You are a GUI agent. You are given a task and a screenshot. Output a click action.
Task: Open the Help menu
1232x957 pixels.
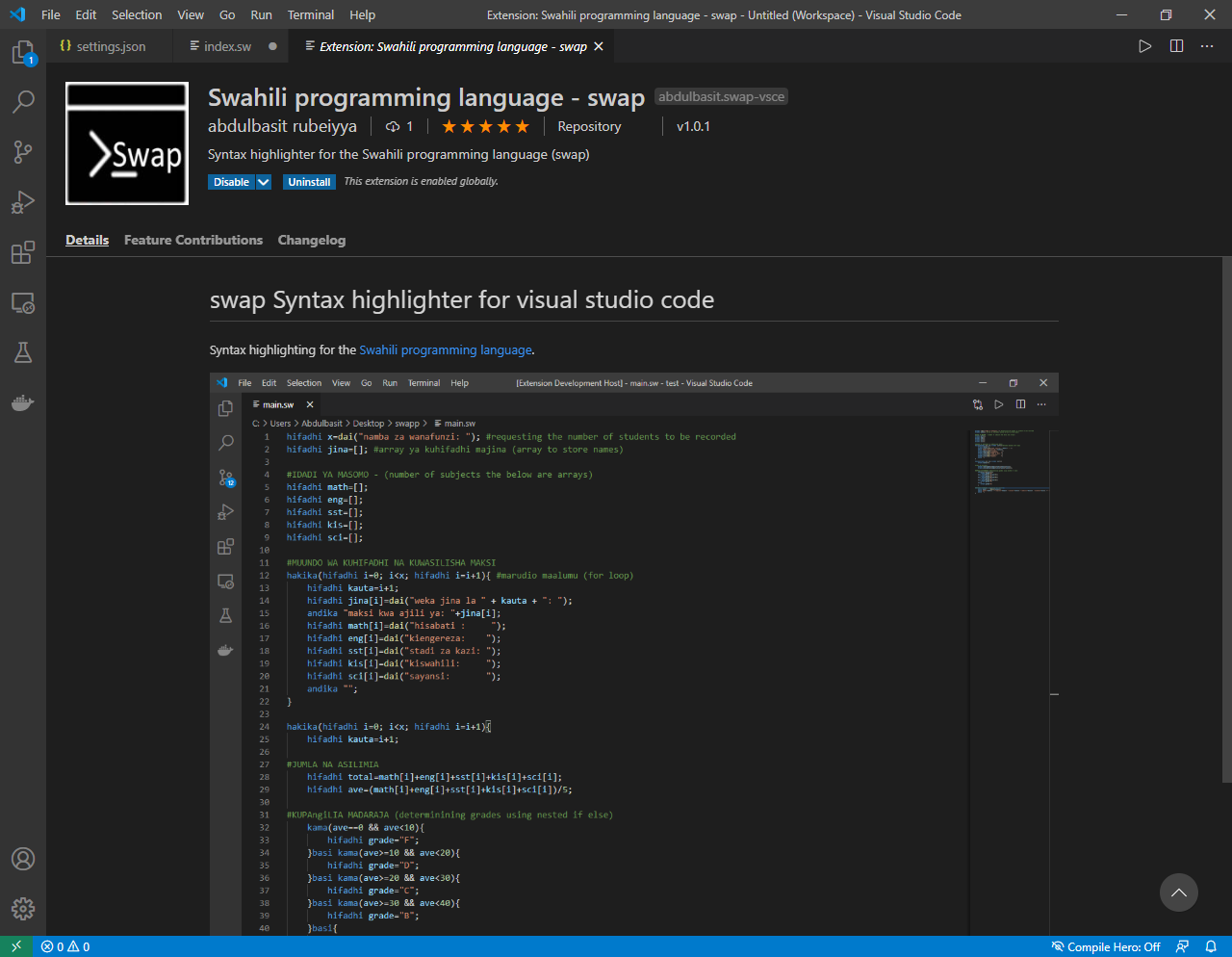coord(363,14)
